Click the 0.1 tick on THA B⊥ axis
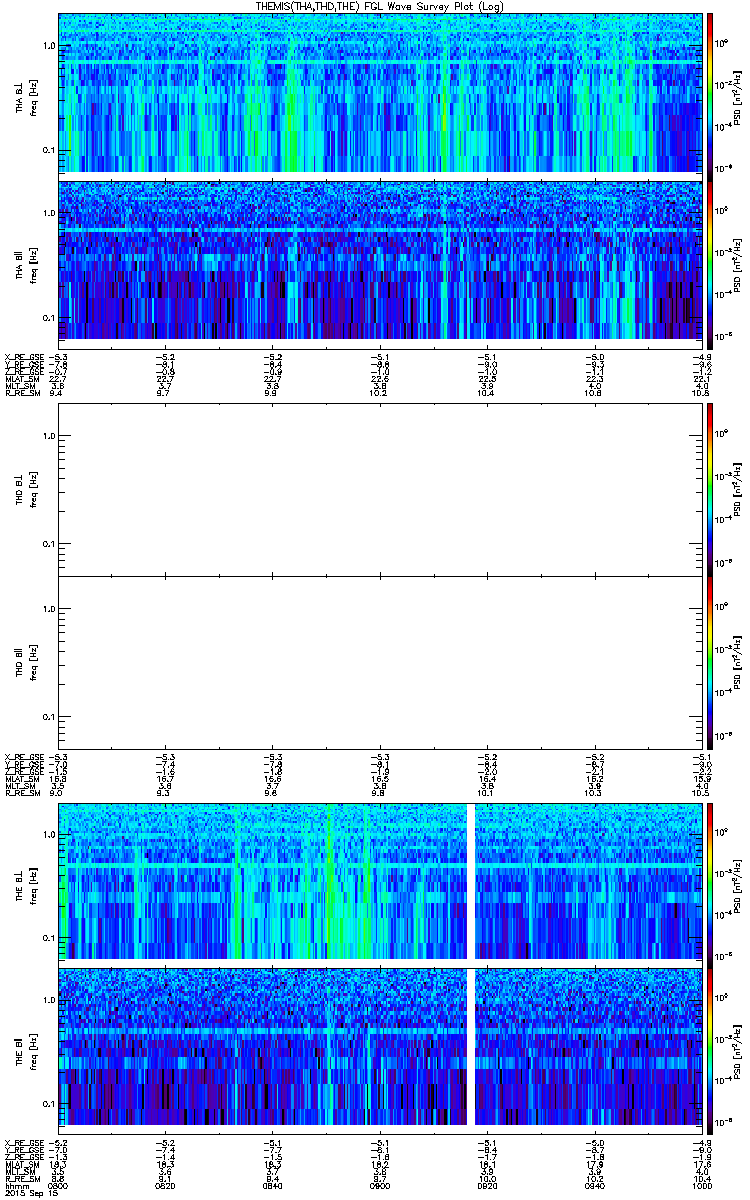Screen dimensions: 750x1200 tap(49, 150)
